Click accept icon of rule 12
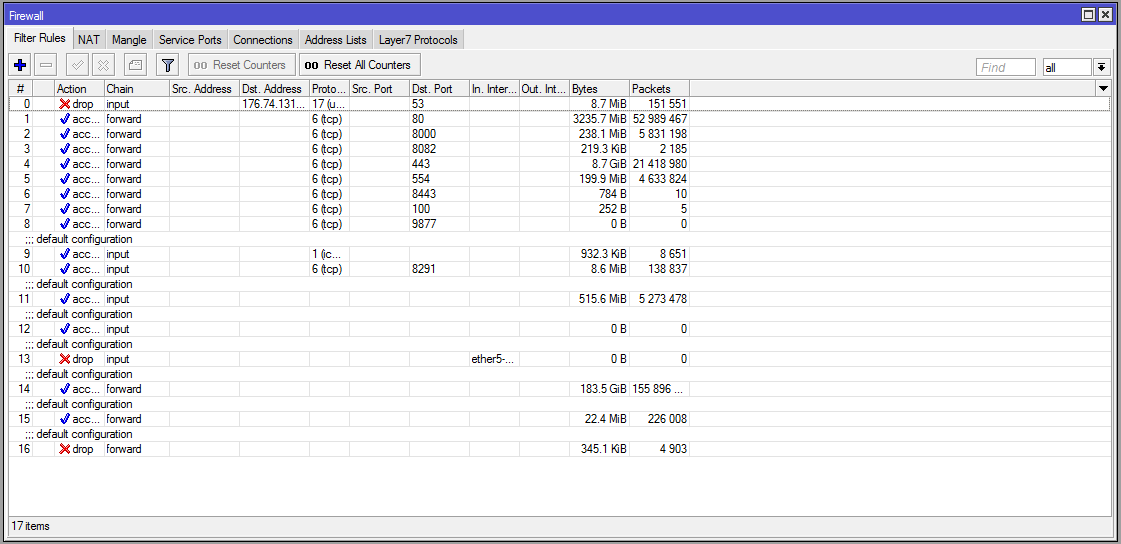 click(64, 330)
